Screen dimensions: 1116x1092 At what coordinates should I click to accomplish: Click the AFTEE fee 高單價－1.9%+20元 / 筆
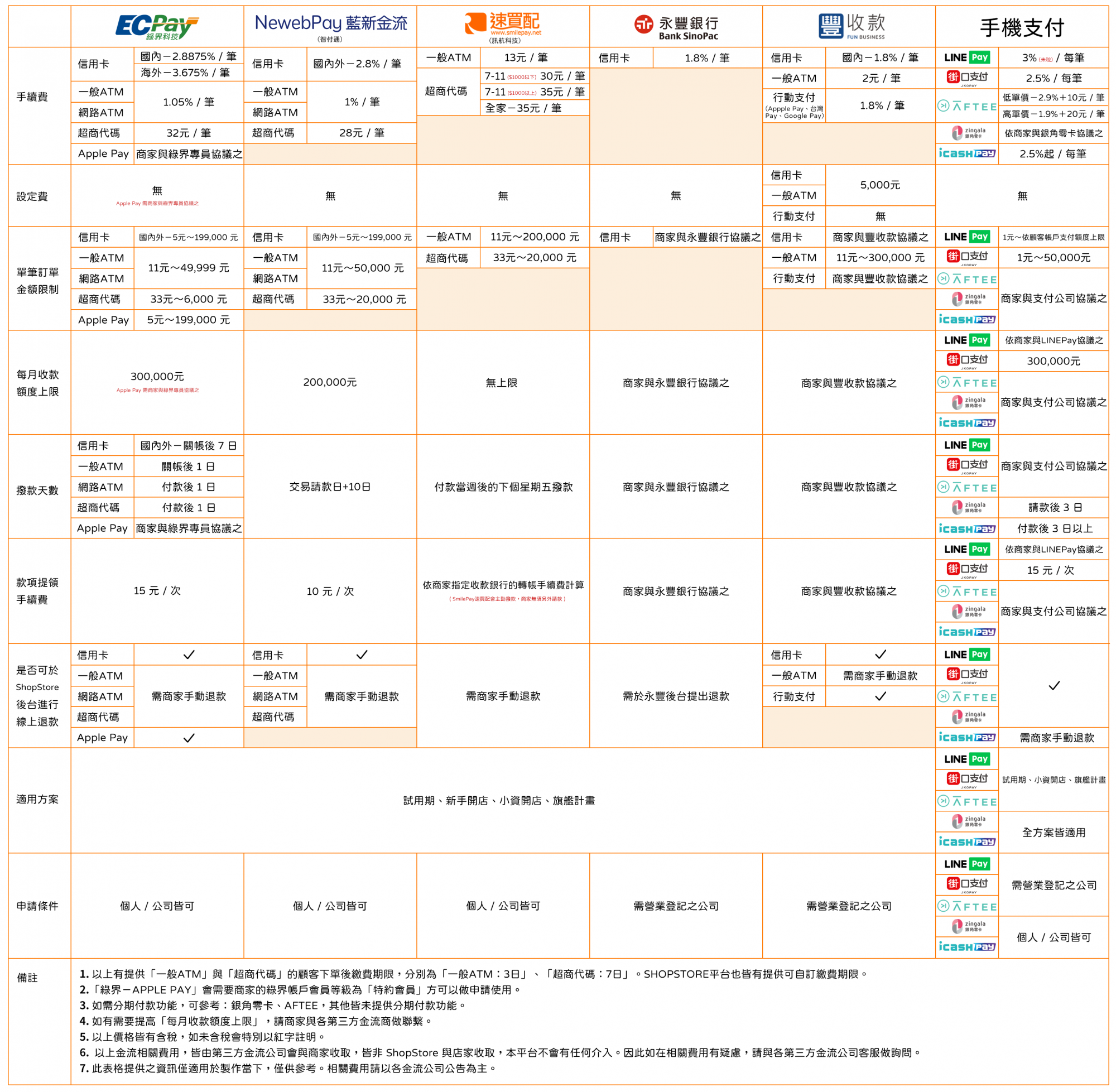[x=1054, y=114]
